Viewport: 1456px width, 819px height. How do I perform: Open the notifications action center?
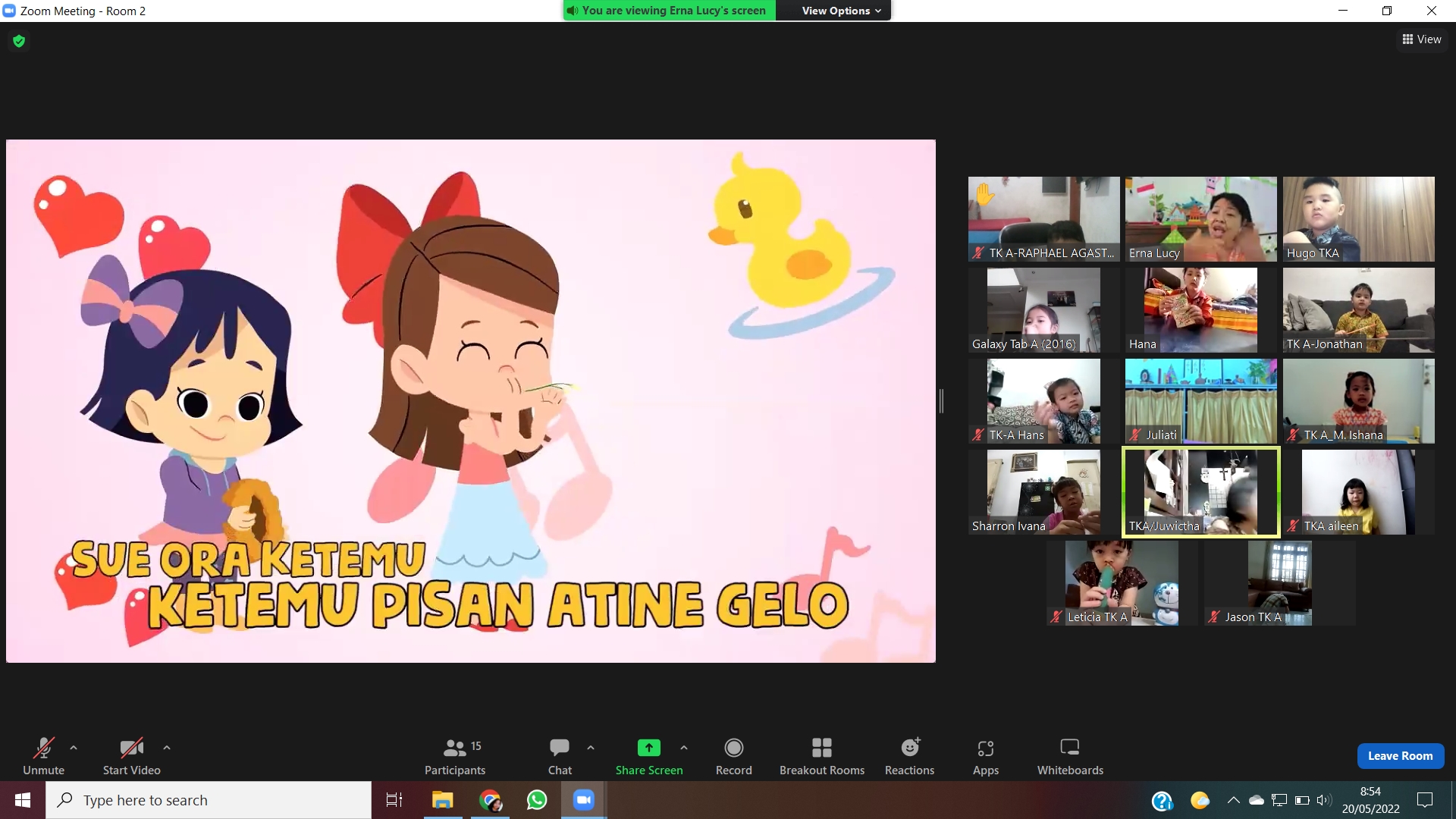[1425, 800]
